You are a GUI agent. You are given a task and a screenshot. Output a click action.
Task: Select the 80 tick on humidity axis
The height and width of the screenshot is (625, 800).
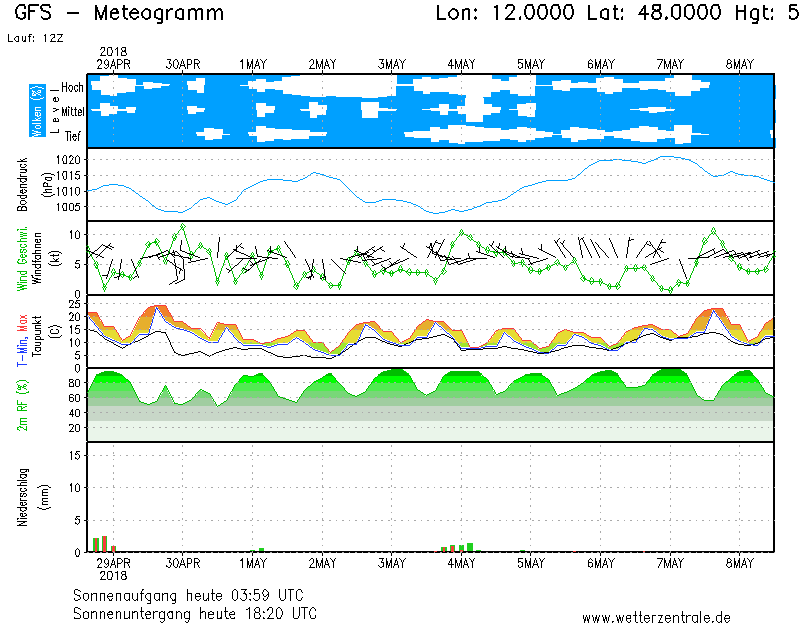click(x=74, y=383)
